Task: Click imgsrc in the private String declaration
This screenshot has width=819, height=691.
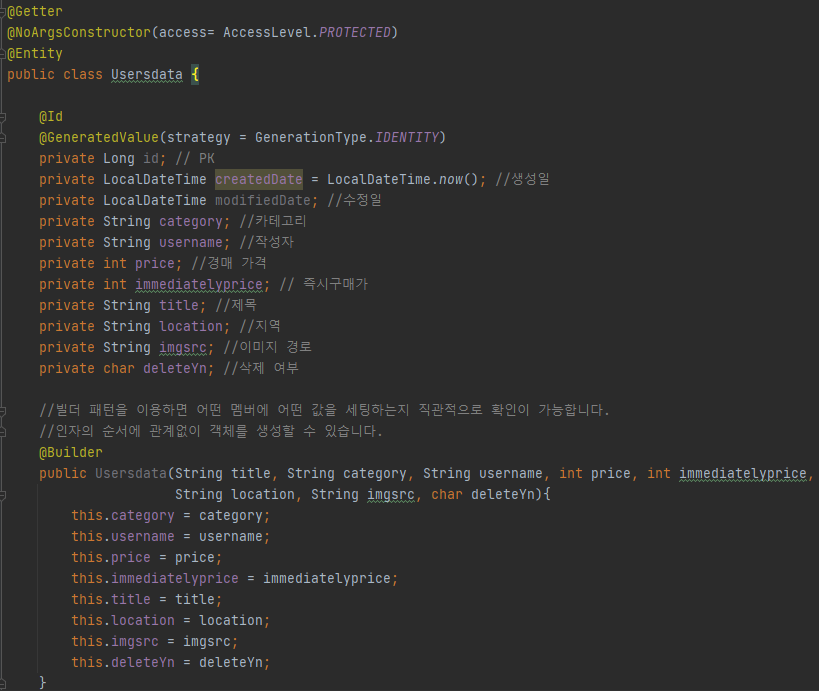Action: pyautogui.click(x=183, y=347)
